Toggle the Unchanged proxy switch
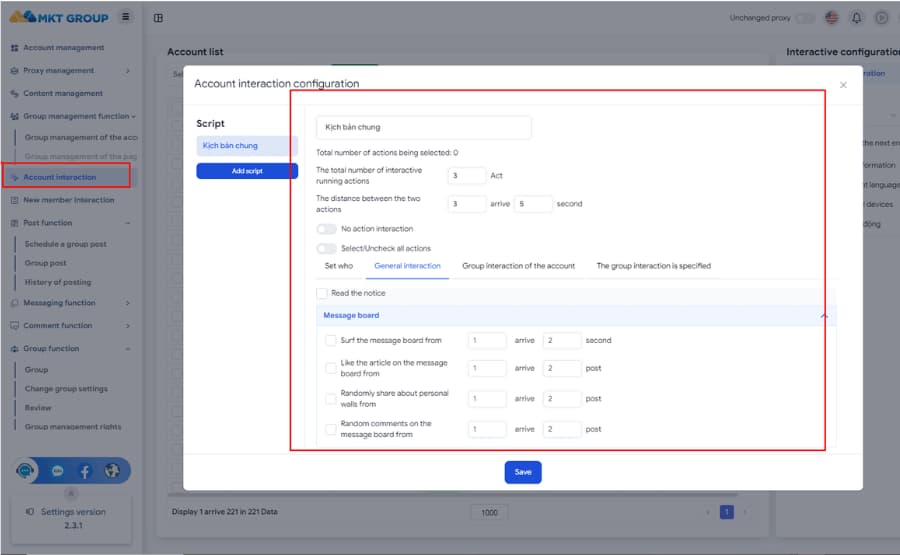Viewport: 900px width, 555px height. (x=805, y=18)
